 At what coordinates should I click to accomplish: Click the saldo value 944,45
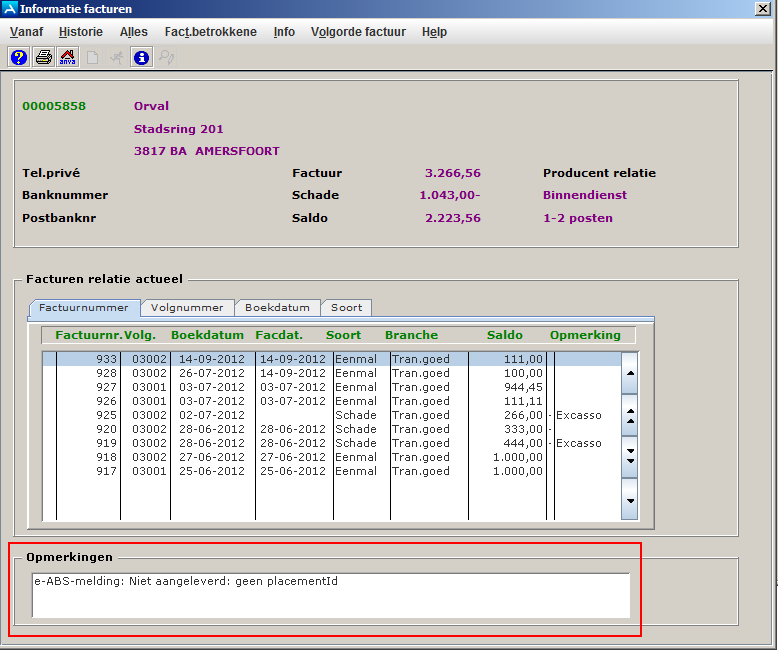pyautogui.click(x=523, y=387)
